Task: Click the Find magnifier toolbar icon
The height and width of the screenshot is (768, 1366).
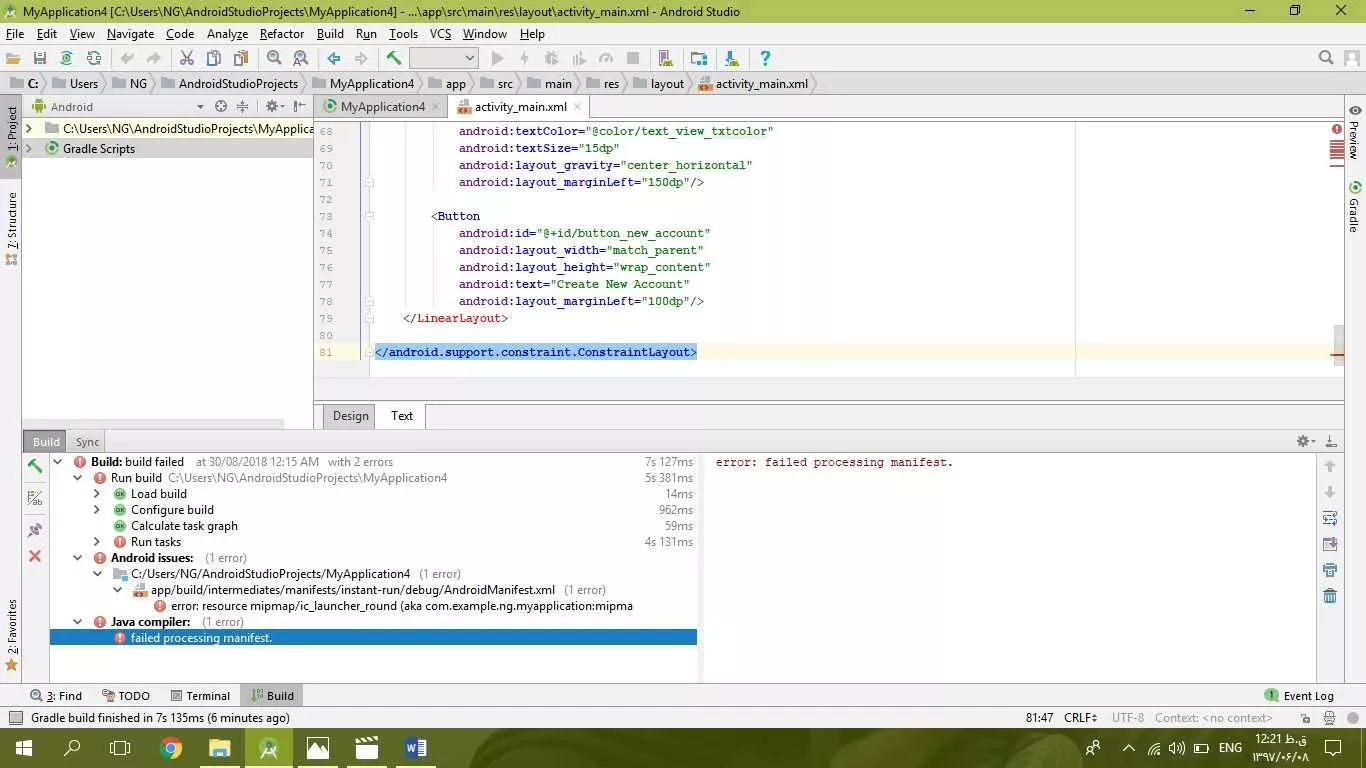Action: coord(274,59)
